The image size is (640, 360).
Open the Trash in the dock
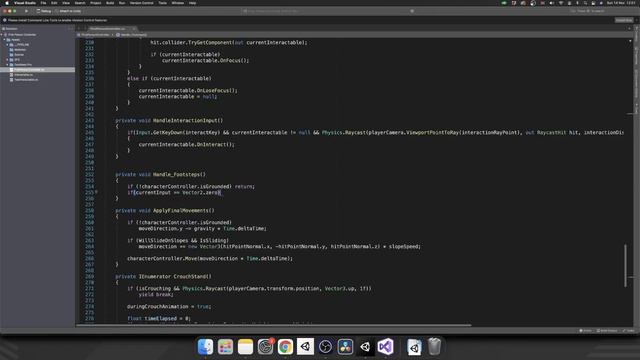434,347
